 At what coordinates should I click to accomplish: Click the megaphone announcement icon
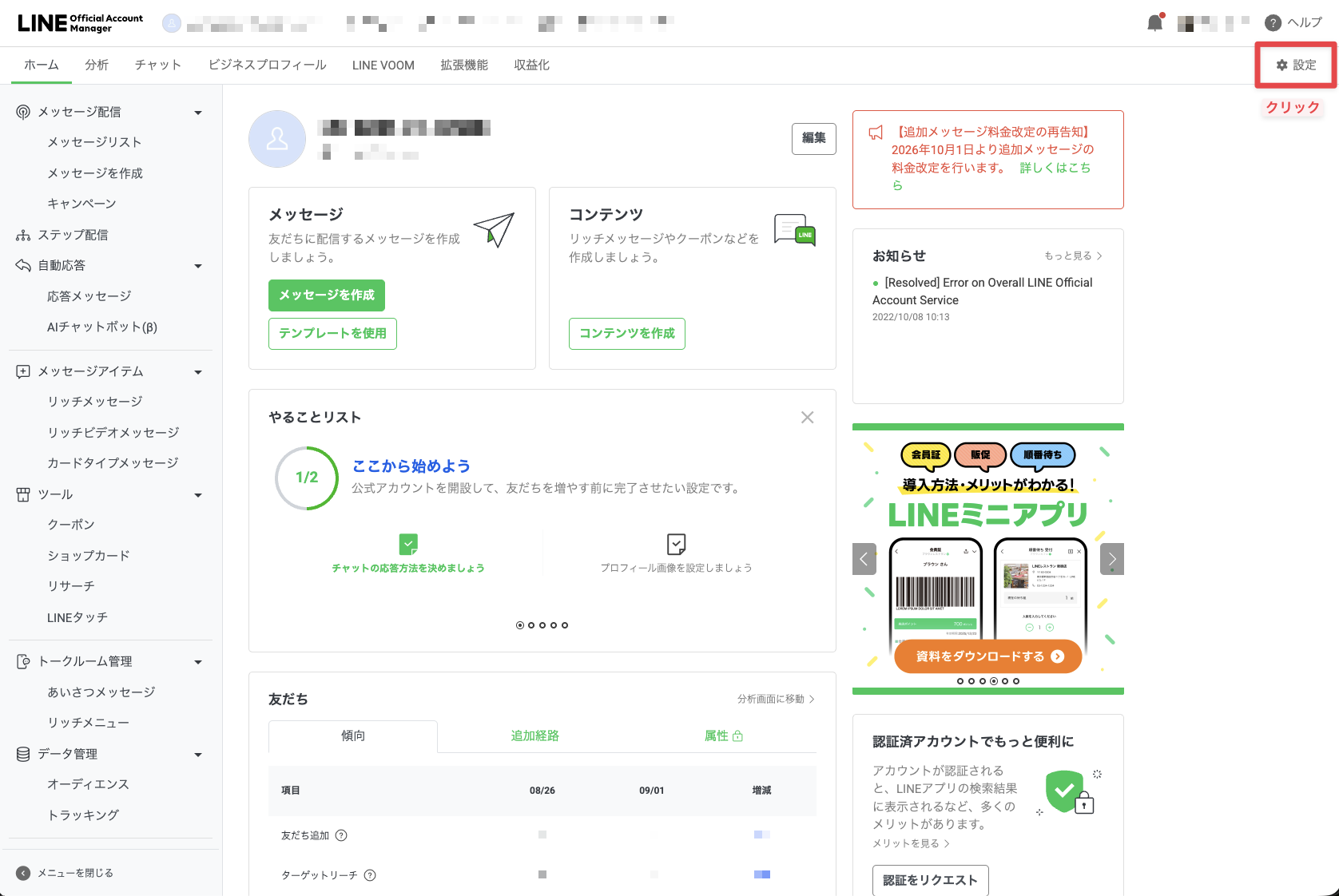[x=876, y=133]
